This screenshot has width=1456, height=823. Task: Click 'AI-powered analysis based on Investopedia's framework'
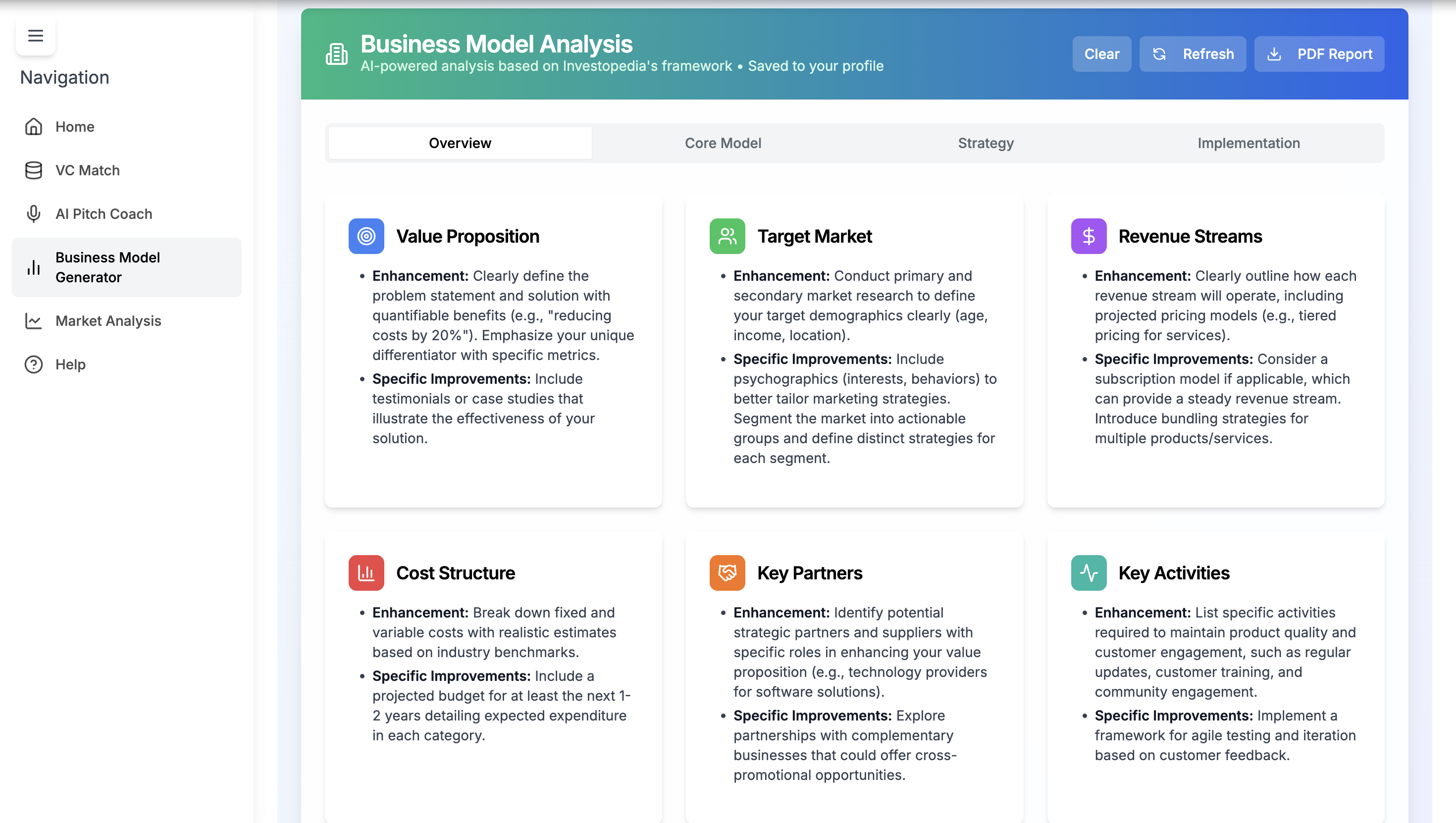(x=546, y=66)
